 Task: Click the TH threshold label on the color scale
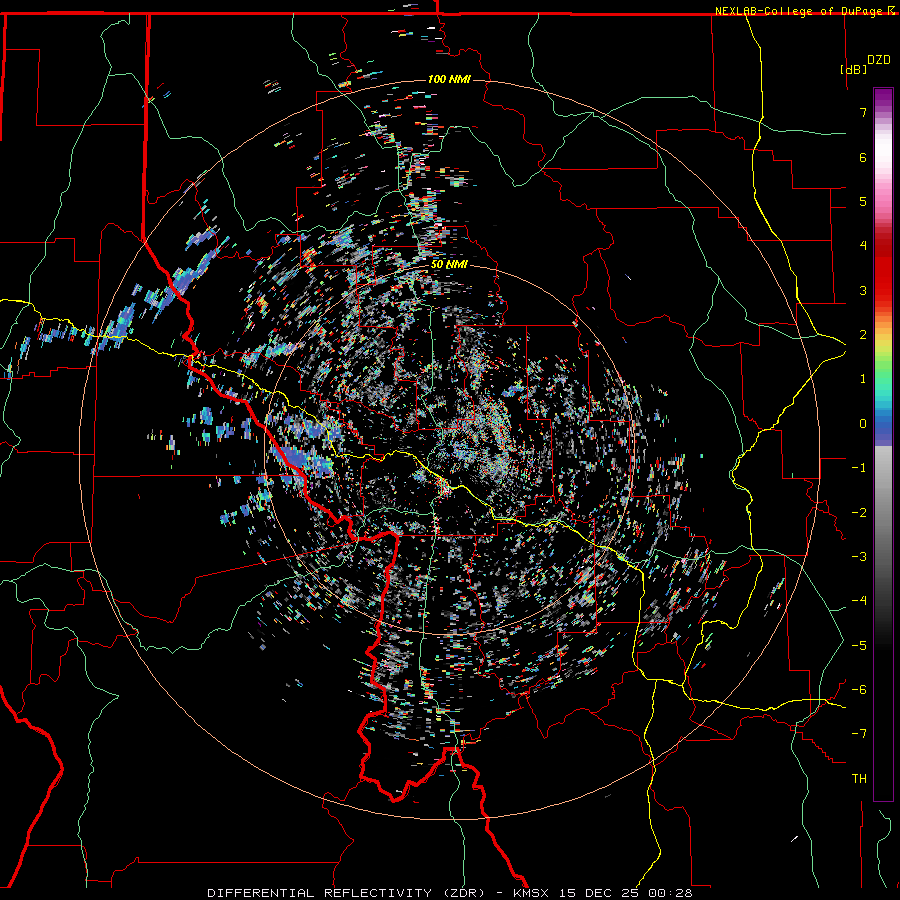coord(859,779)
